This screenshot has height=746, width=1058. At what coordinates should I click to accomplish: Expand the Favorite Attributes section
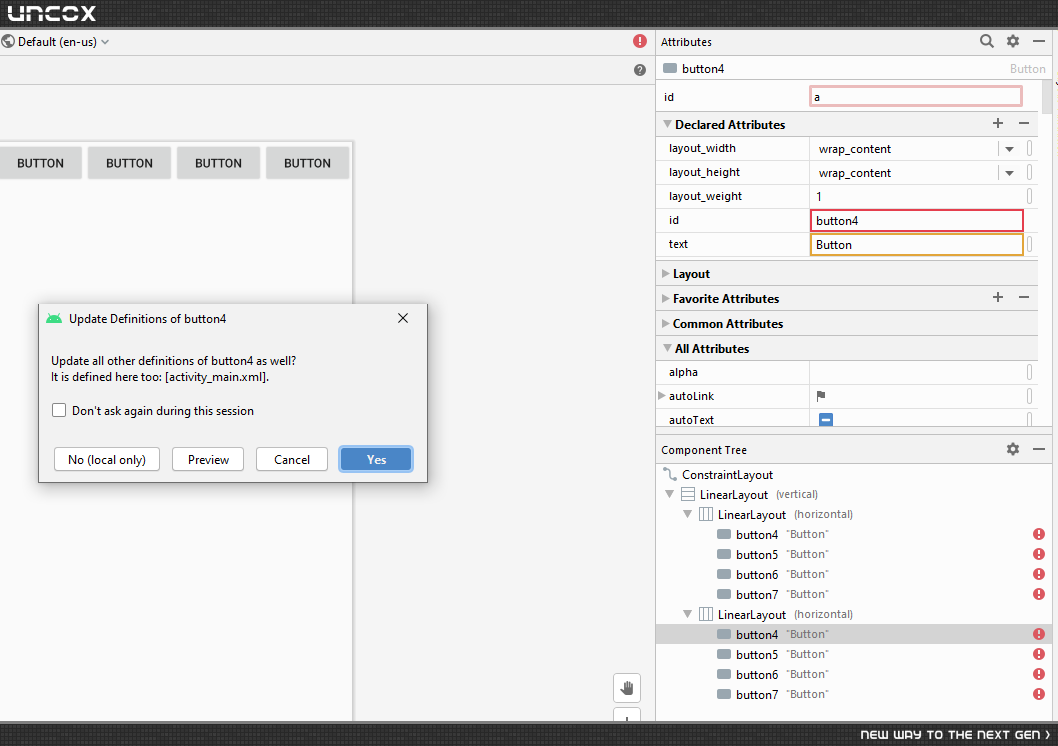[x=666, y=299]
